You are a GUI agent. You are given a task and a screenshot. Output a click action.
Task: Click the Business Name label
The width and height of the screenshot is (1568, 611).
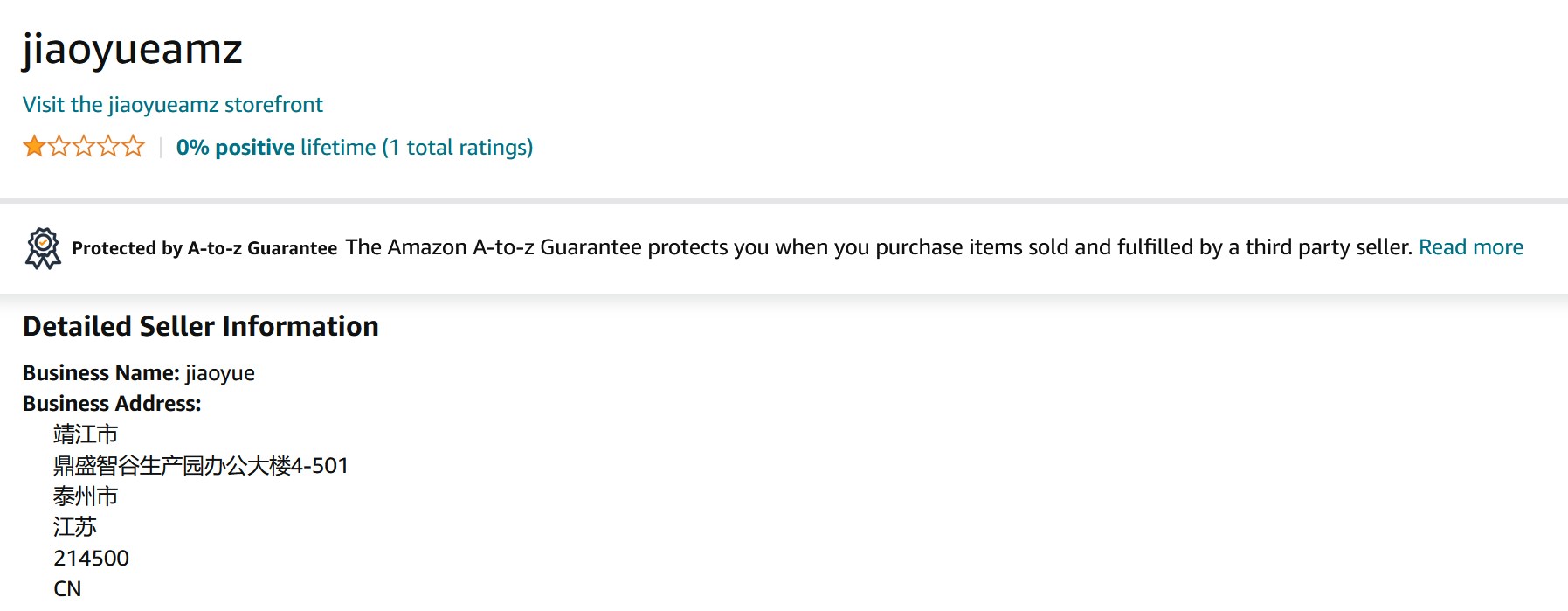tap(100, 373)
